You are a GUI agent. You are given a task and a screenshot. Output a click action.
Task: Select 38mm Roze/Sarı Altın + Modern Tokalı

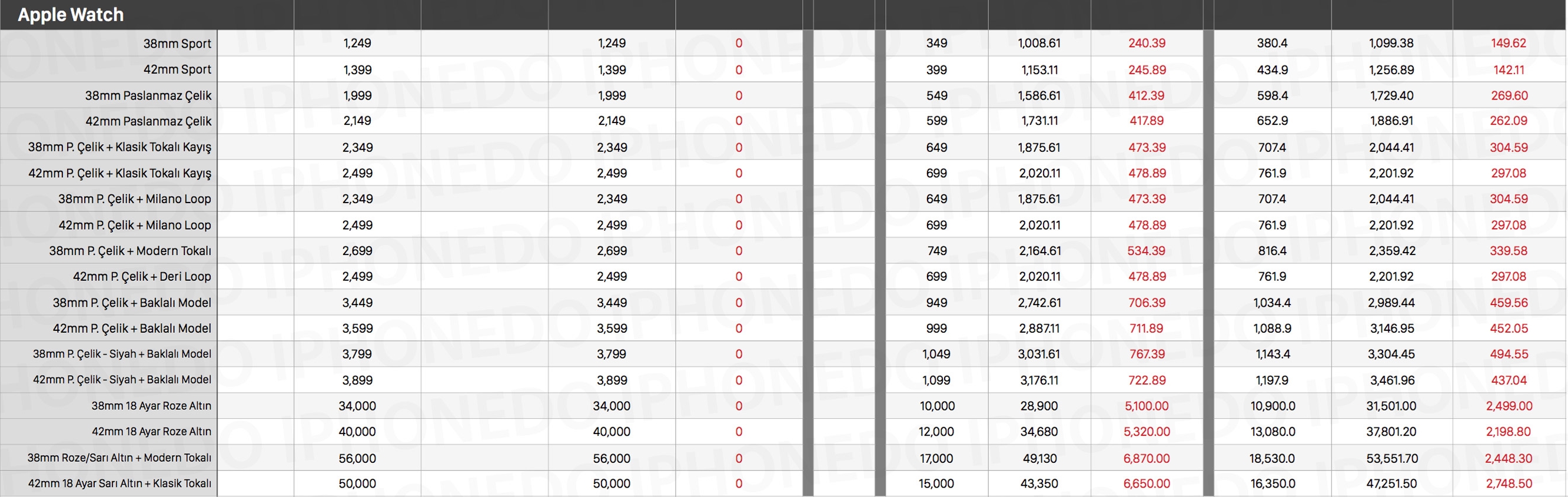point(119,458)
